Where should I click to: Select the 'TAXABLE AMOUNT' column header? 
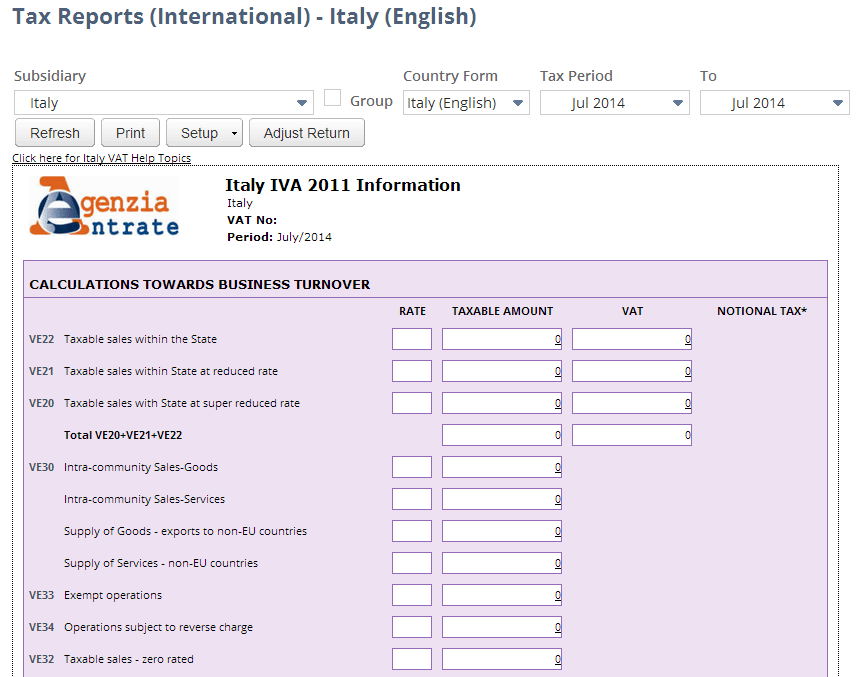[x=502, y=311]
